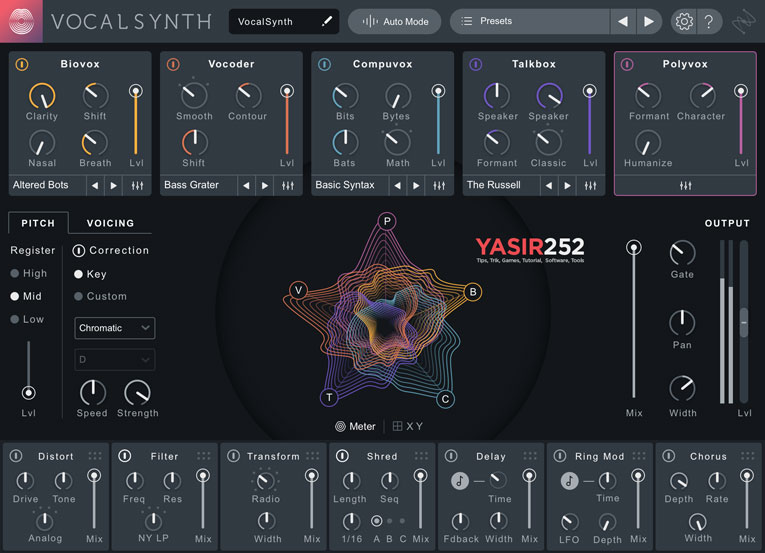This screenshot has width=765, height=553.
Task: Go to previous Compuvox preset
Action: click(398, 185)
